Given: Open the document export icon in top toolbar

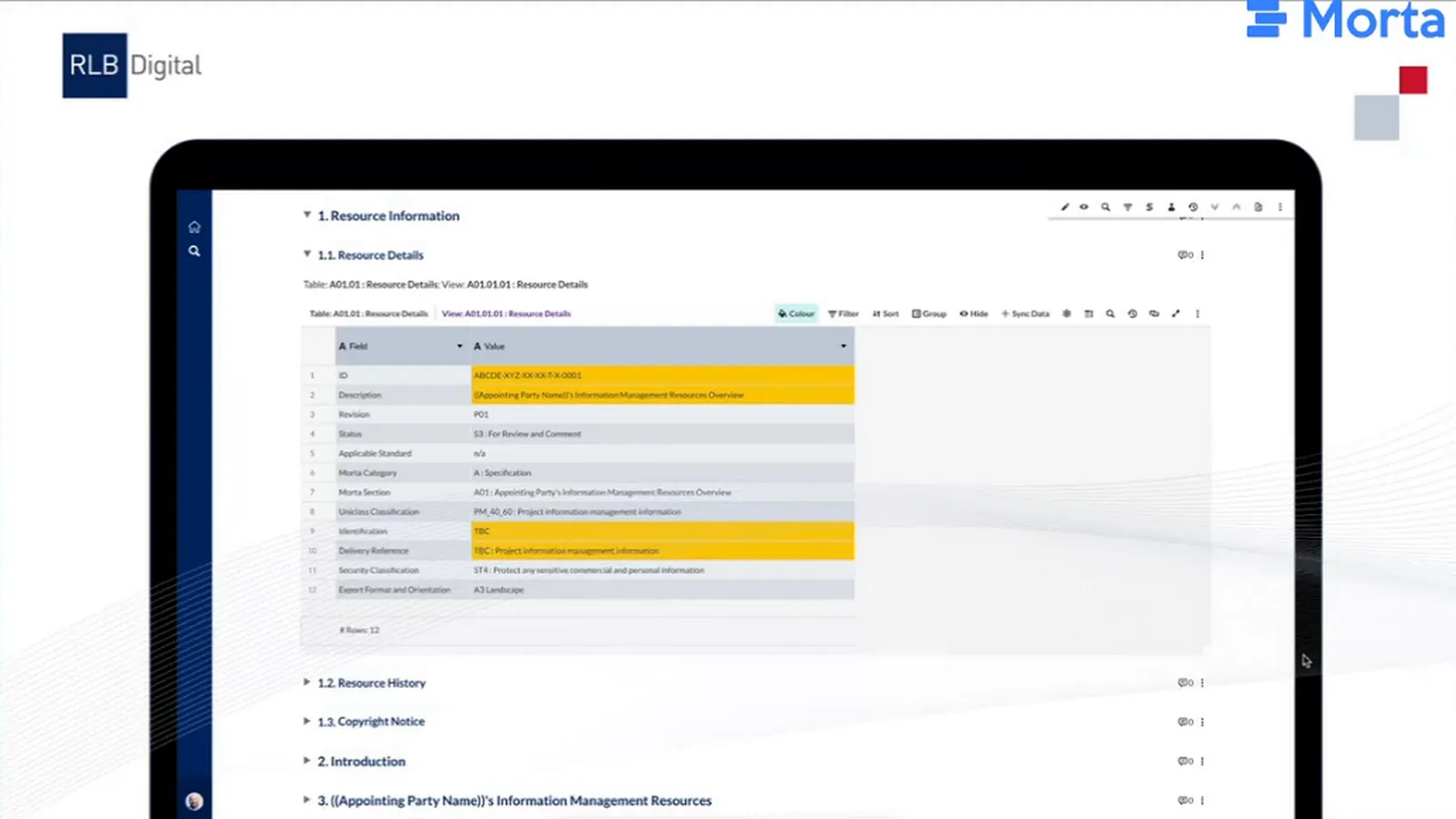Looking at the screenshot, I should coord(1259,207).
